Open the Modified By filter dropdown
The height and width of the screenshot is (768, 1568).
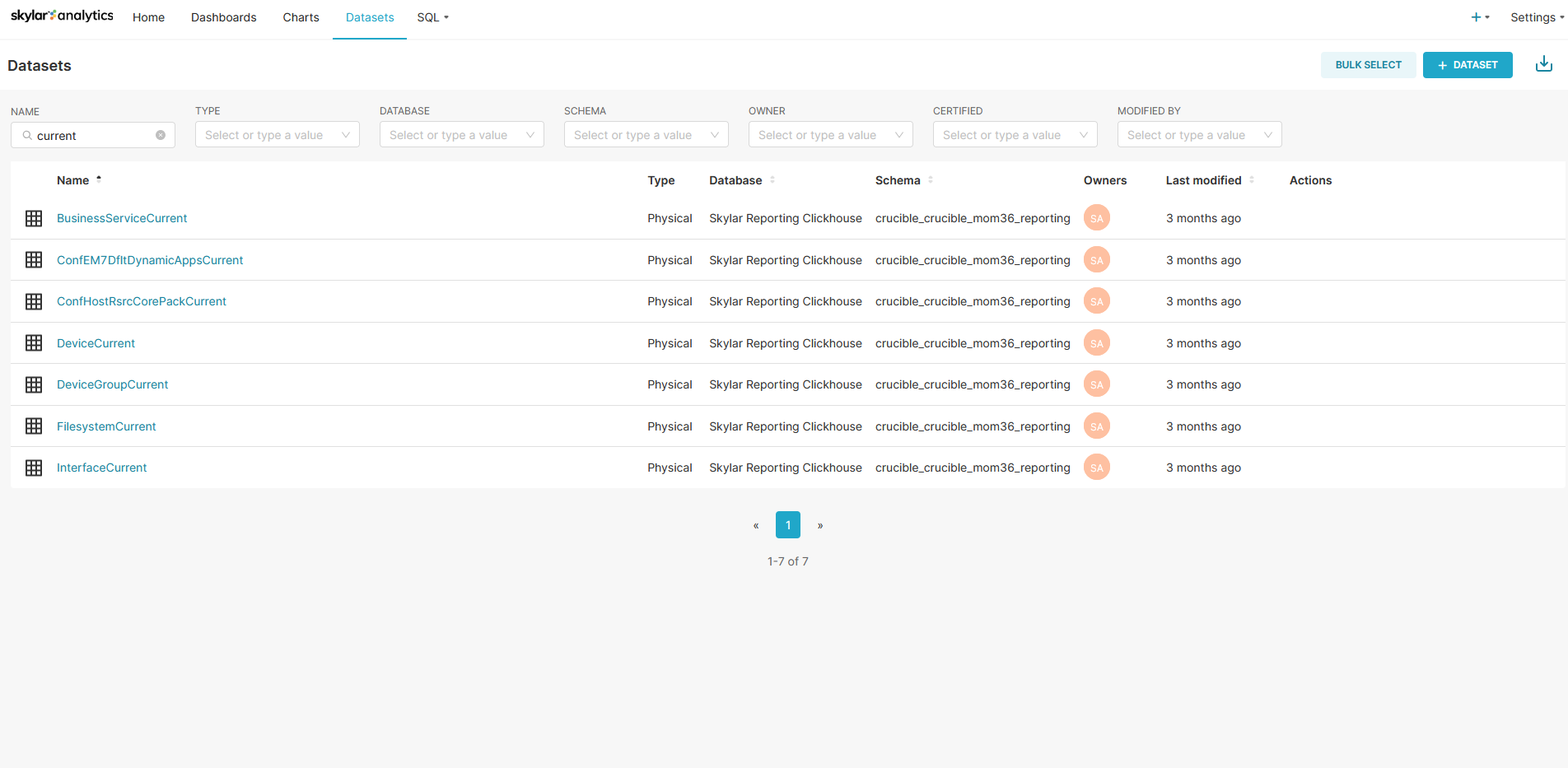(x=1200, y=135)
